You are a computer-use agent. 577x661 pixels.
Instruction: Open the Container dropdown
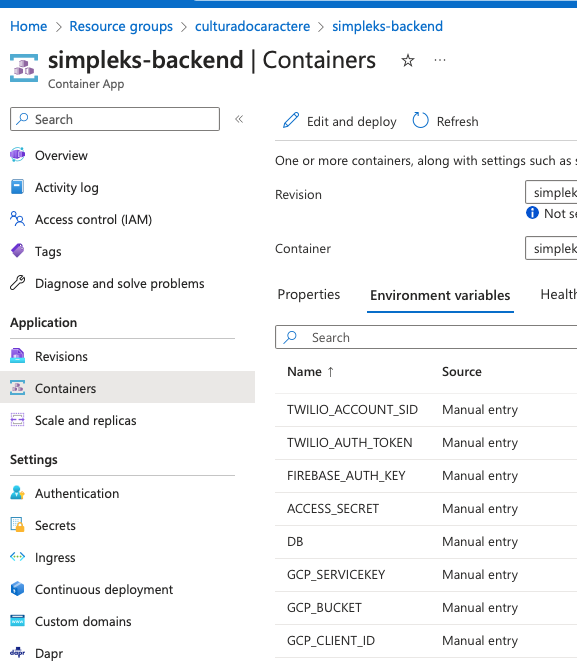(551, 248)
